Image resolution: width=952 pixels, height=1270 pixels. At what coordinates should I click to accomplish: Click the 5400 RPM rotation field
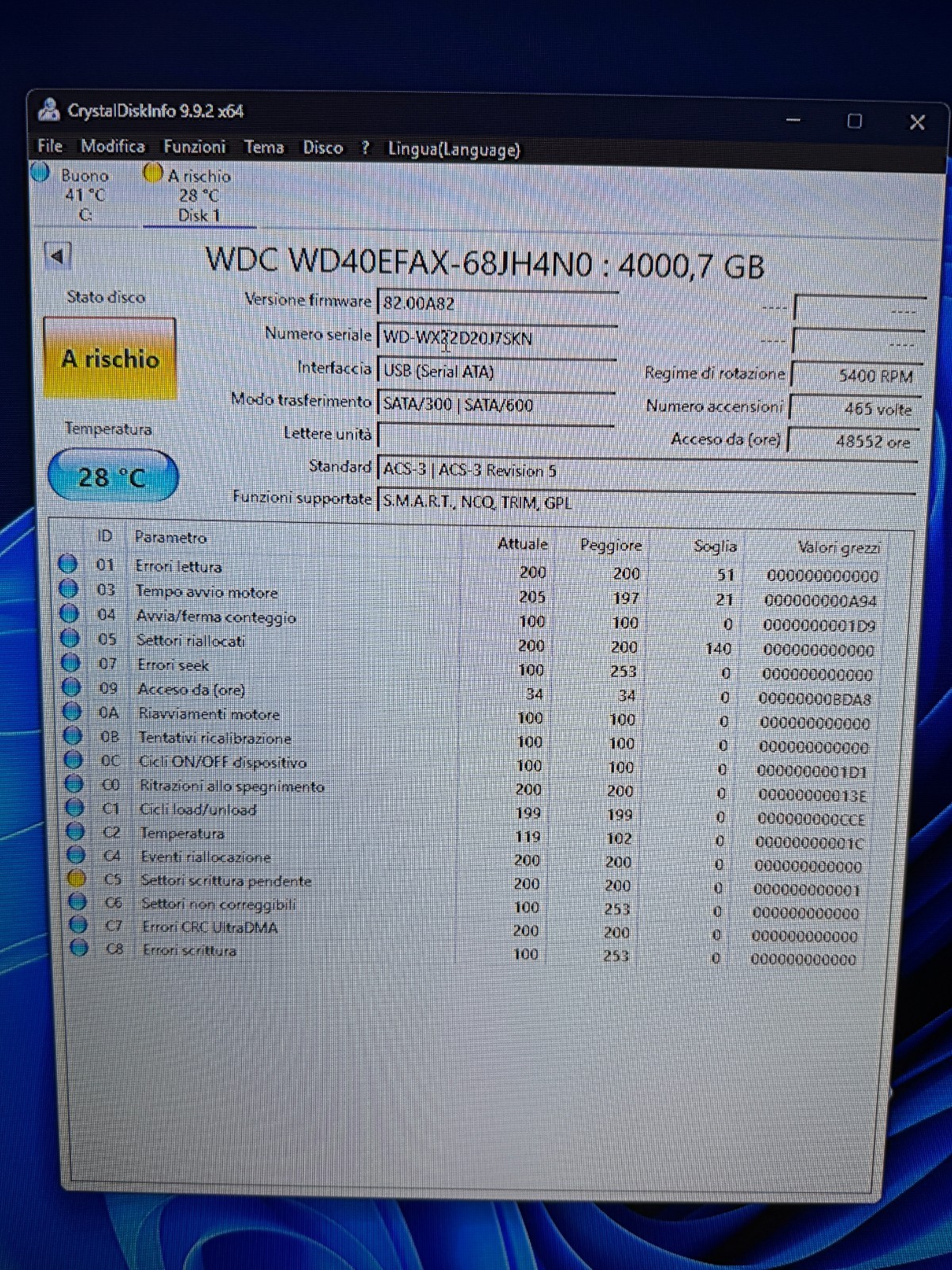[858, 375]
